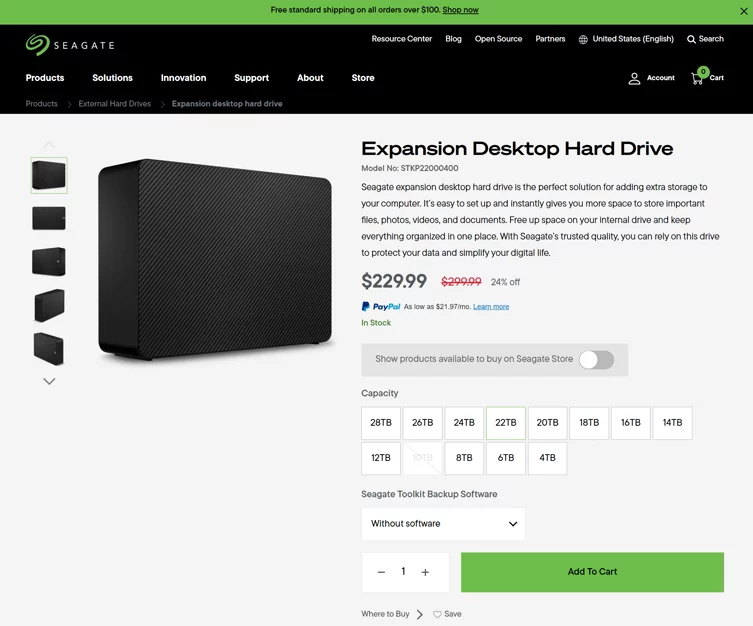Select the second product thumbnail
This screenshot has width=753, height=626.
click(49, 218)
